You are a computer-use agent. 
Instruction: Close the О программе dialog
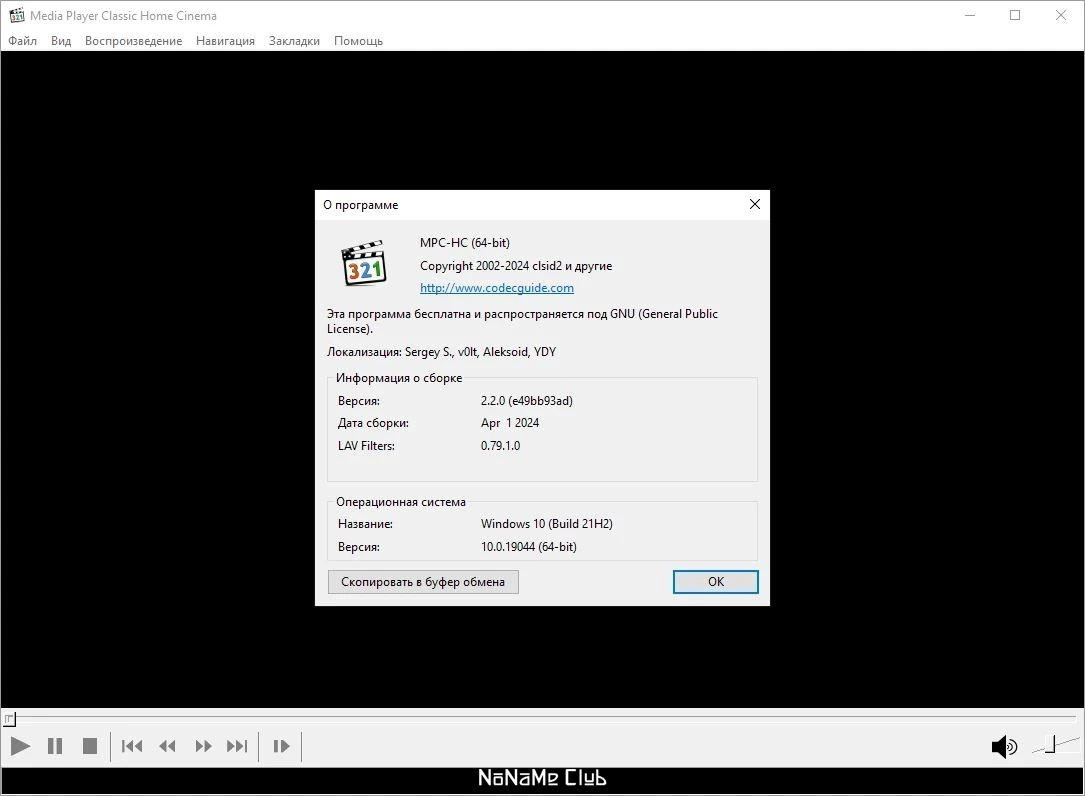755,204
